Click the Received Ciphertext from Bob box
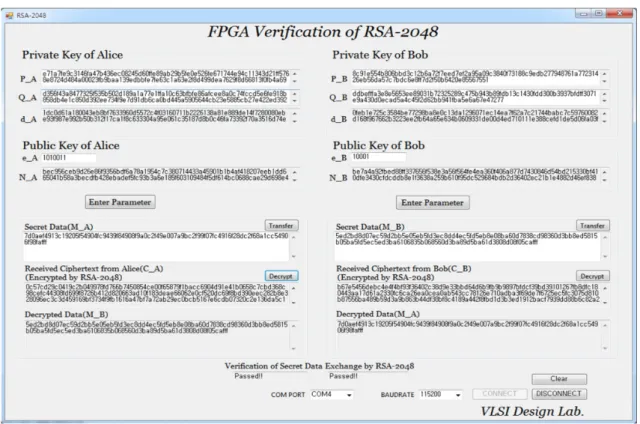 (x=473, y=294)
